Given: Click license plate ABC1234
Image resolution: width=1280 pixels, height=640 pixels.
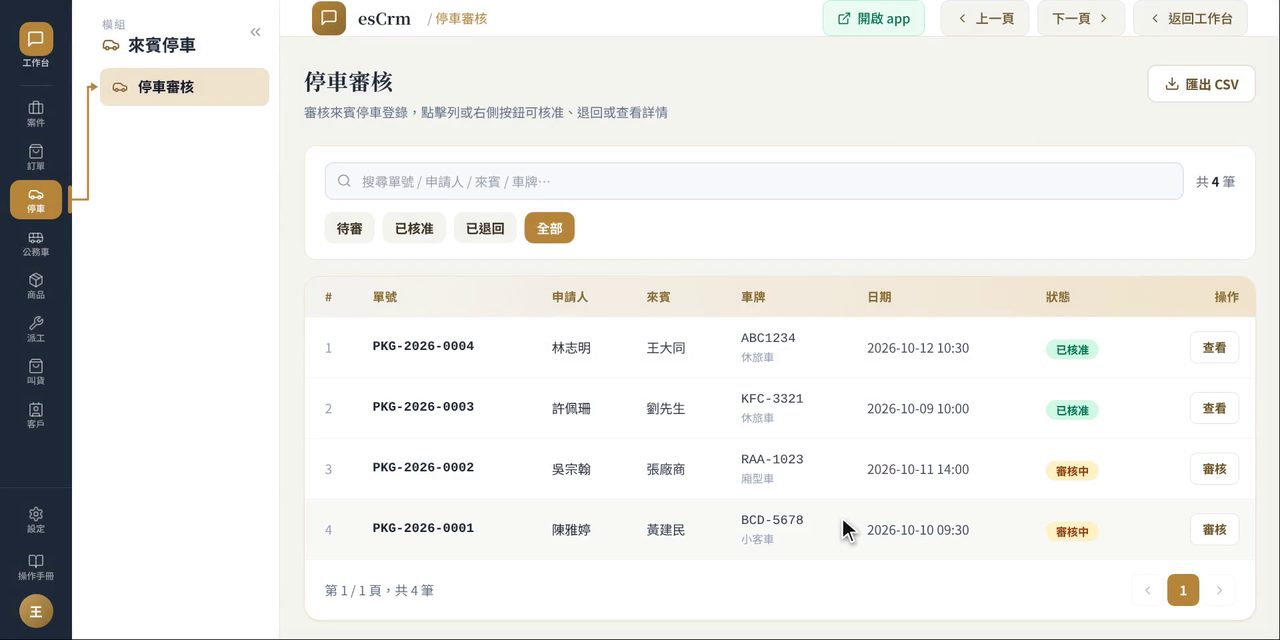Looking at the screenshot, I should pyautogui.click(x=768, y=338).
